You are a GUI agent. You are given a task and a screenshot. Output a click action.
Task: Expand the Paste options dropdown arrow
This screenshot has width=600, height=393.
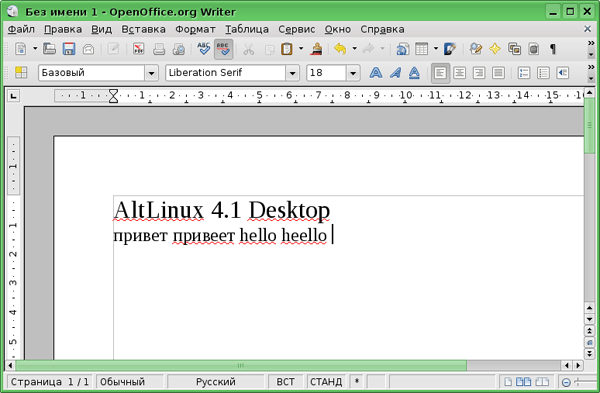click(x=301, y=49)
